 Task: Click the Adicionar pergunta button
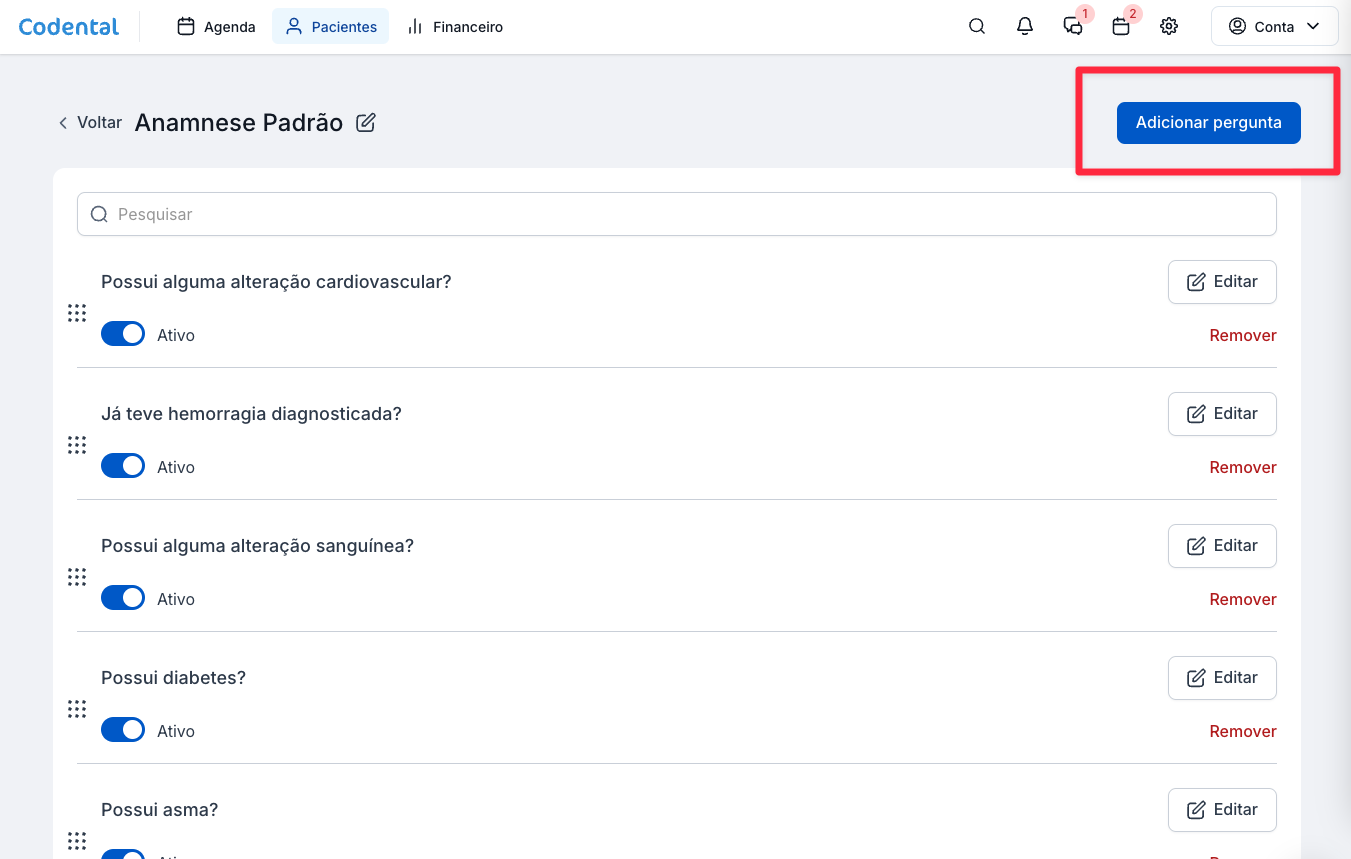point(1208,123)
